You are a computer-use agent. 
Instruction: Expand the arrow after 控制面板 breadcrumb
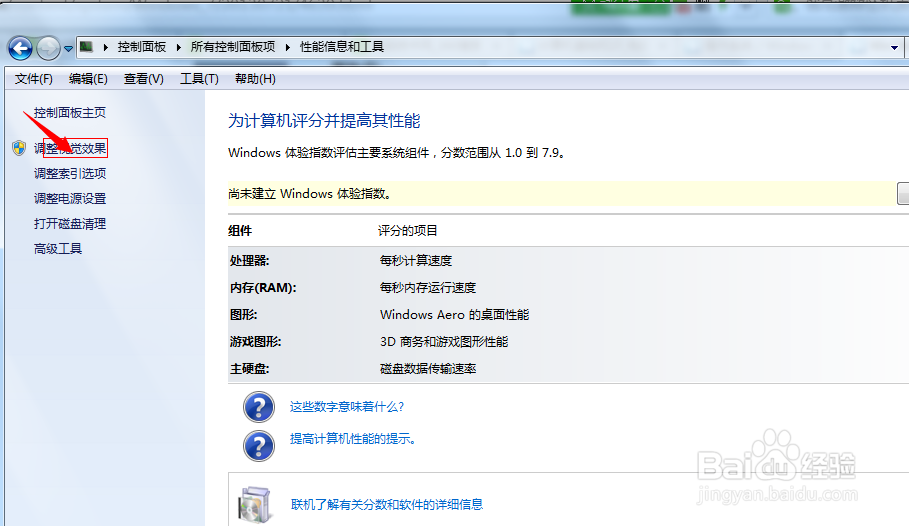[179, 47]
